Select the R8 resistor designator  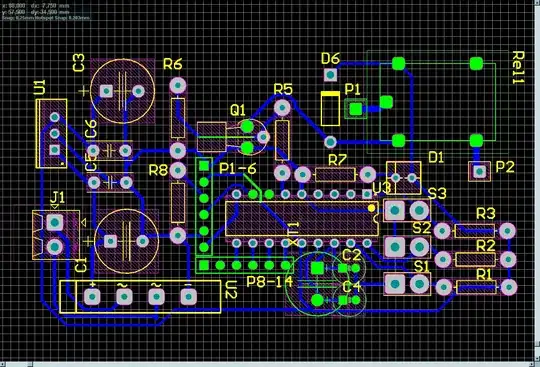[158, 170]
